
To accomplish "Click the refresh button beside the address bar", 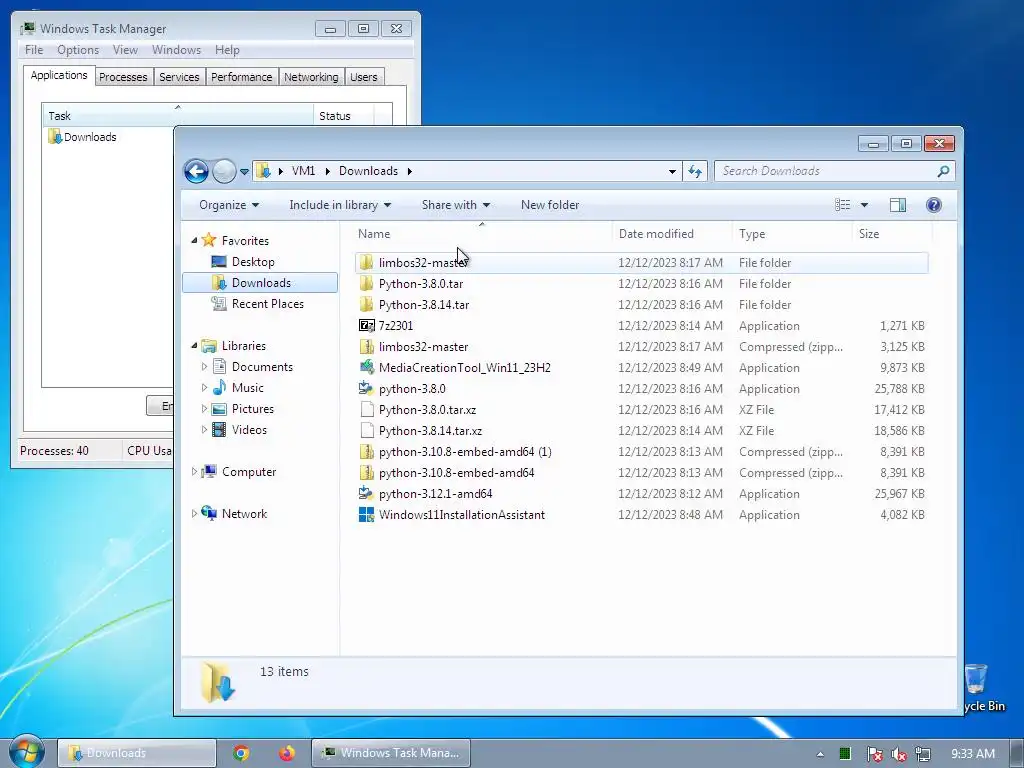I will click(695, 171).
